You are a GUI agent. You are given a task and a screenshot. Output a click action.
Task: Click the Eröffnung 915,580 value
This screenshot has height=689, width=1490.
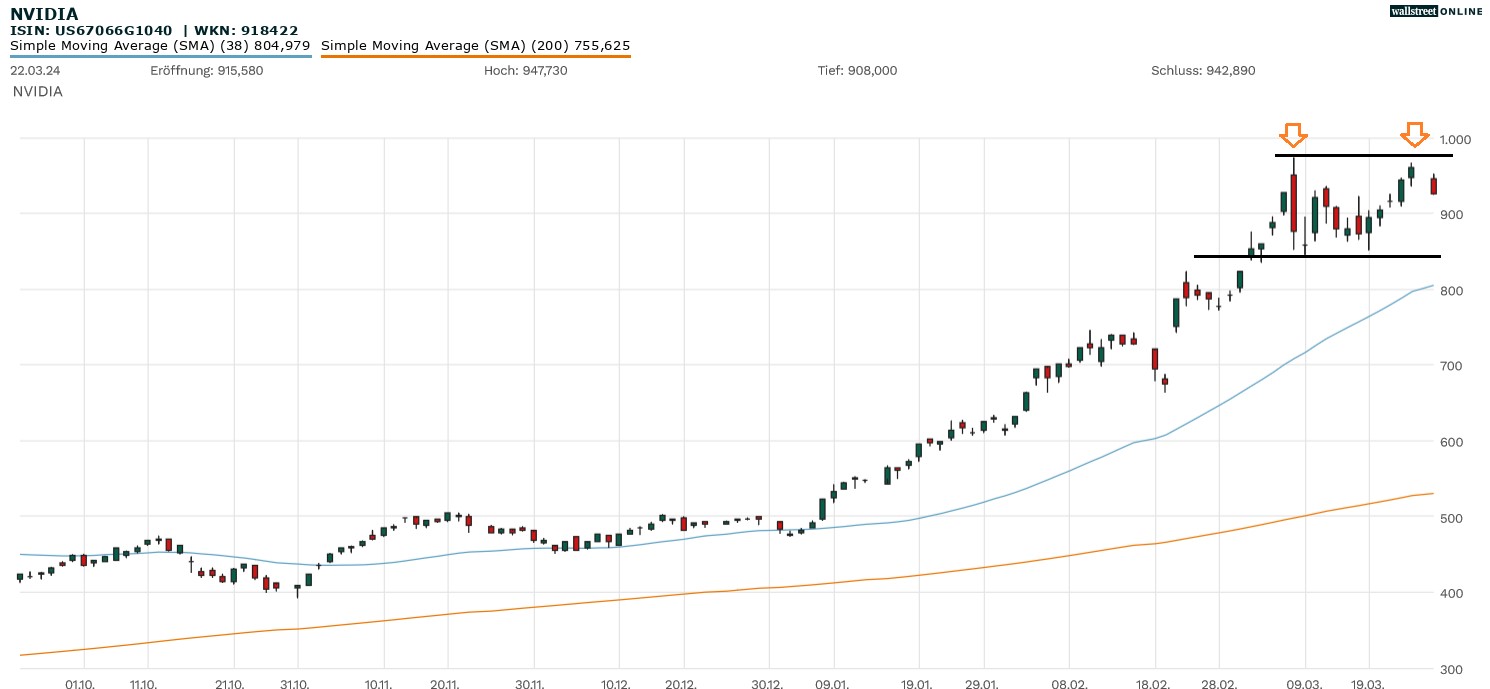pos(206,71)
